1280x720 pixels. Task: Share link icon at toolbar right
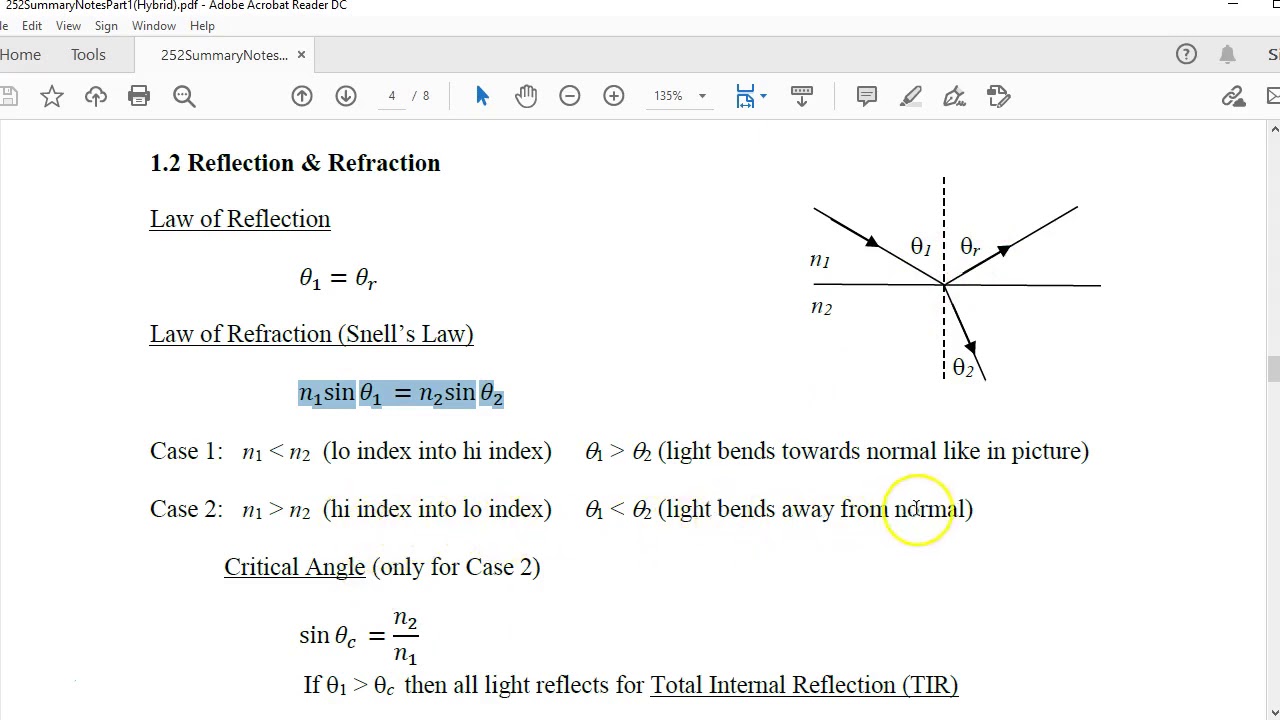coord(1233,96)
